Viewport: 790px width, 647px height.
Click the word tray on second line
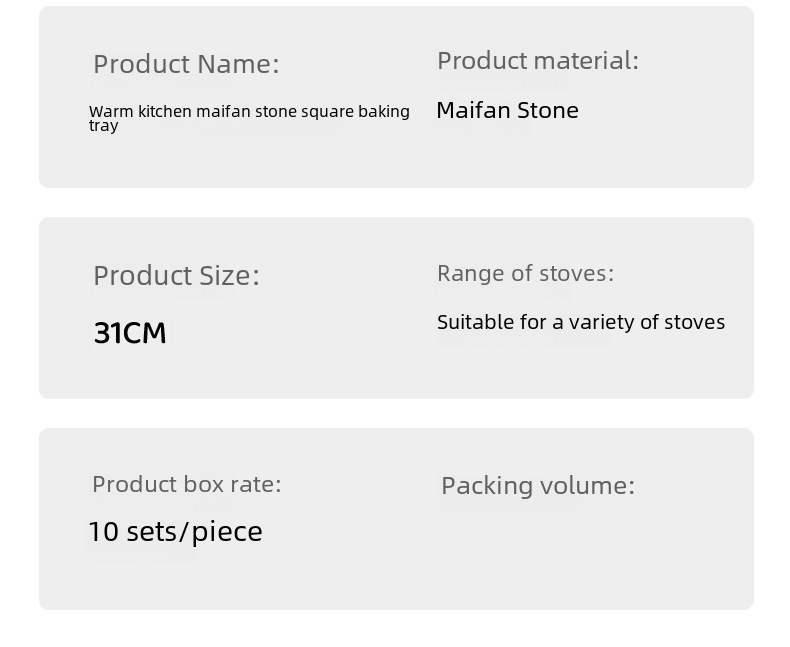103,126
